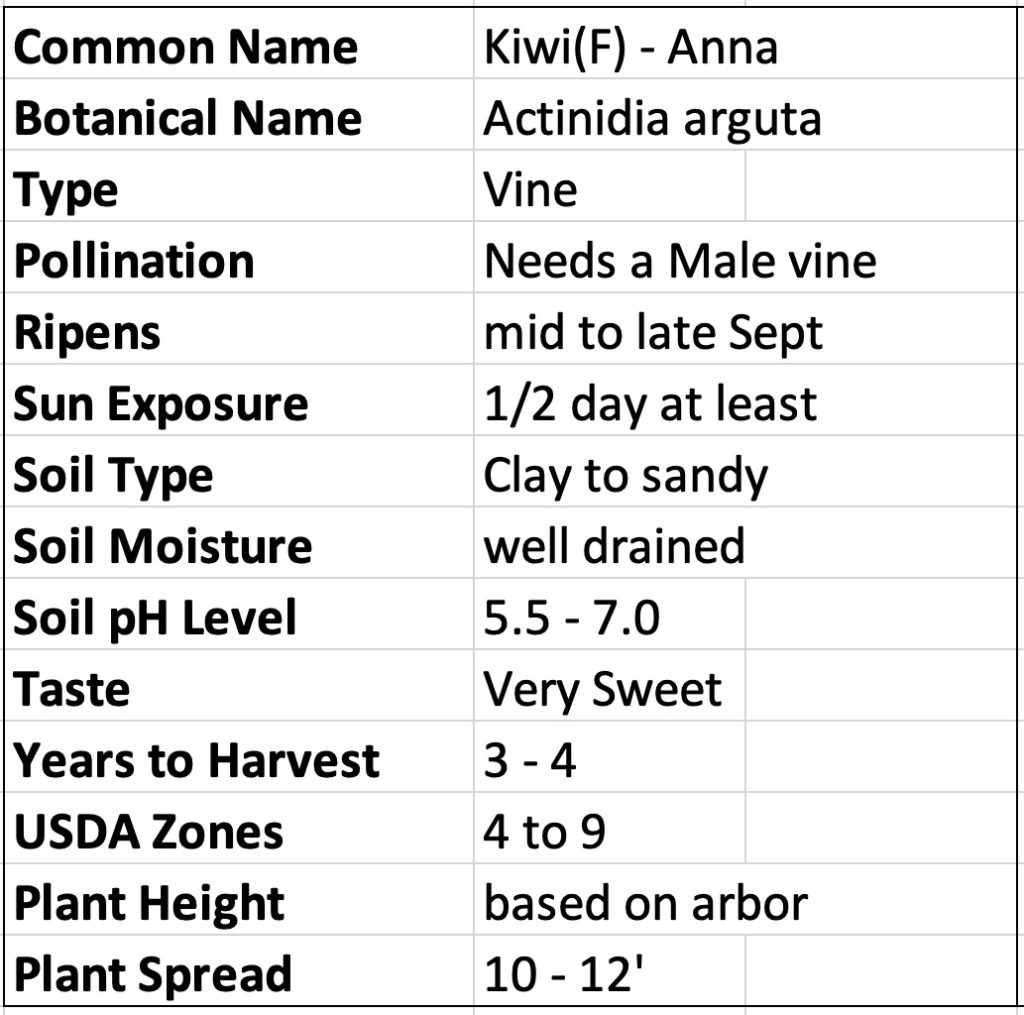Select the 'Needs a Male vine' cell
The image size is (1024, 1015).
point(680,262)
